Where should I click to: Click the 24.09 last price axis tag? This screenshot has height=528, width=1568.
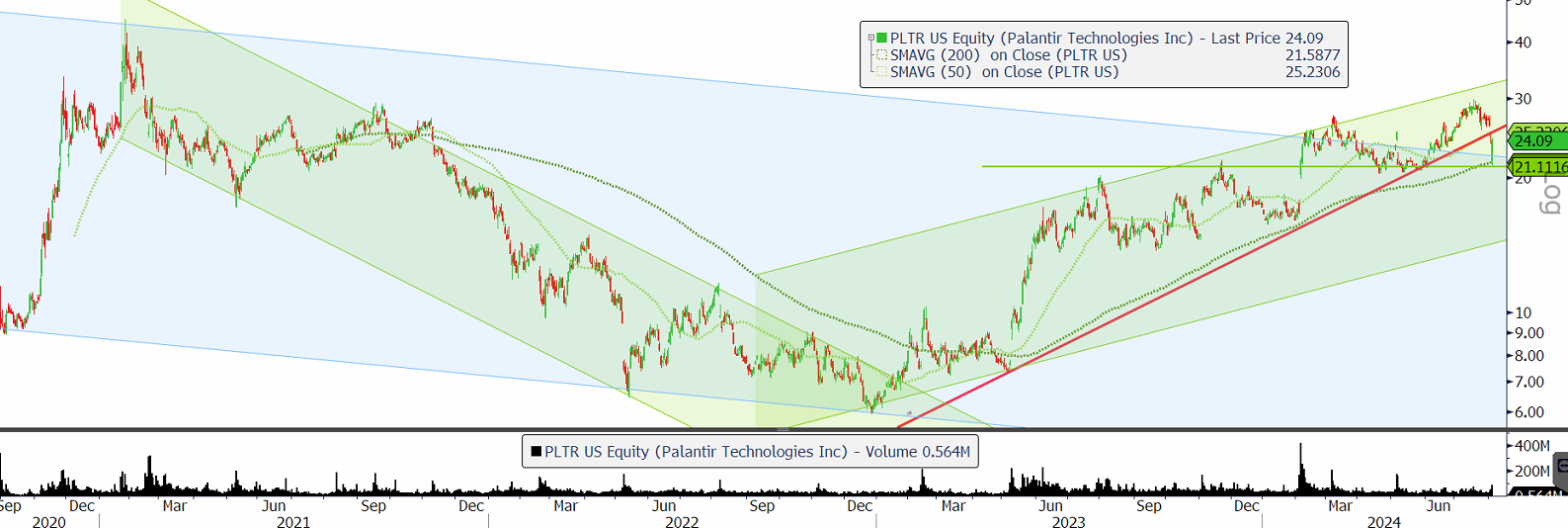1535,141
